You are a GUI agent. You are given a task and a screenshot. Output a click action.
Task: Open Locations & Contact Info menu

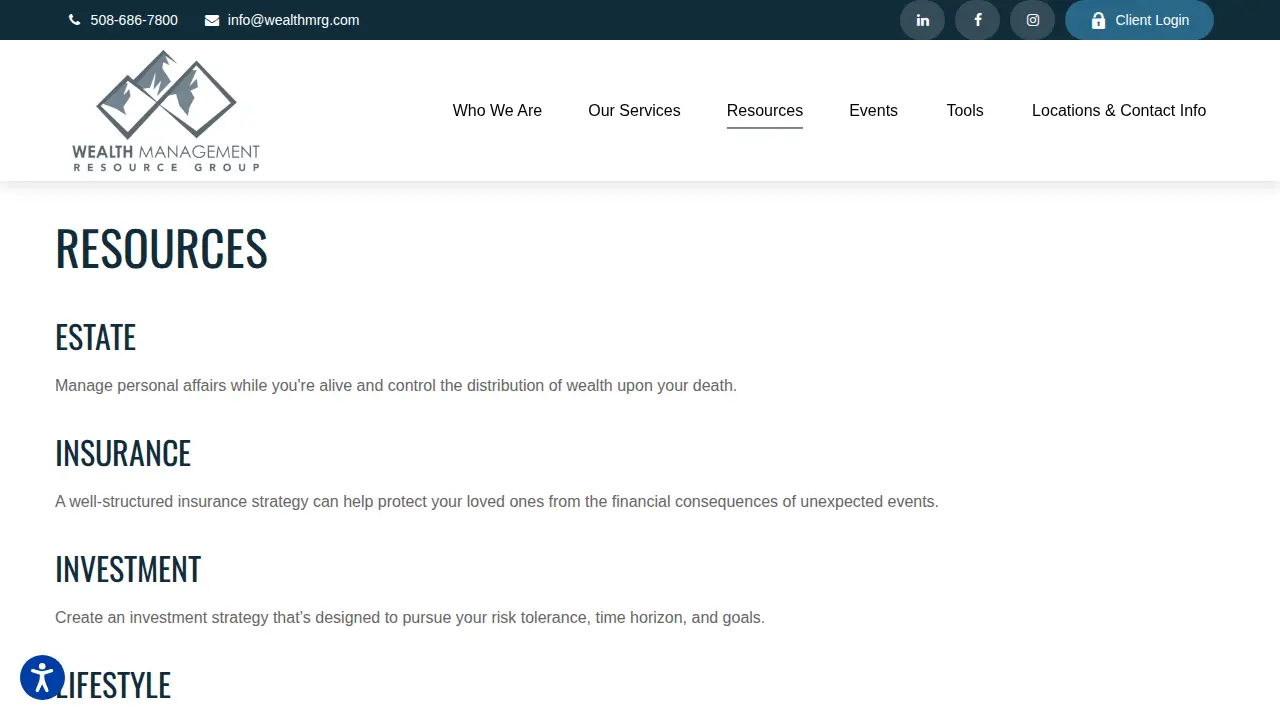1119,110
